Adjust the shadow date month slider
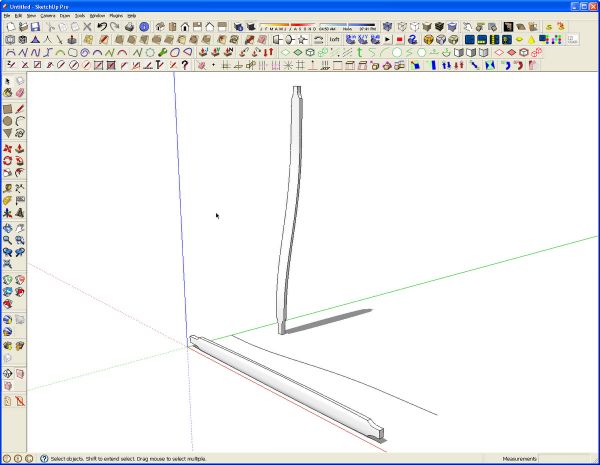The height and width of the screenshot is (465, 600). pos(288,26)
